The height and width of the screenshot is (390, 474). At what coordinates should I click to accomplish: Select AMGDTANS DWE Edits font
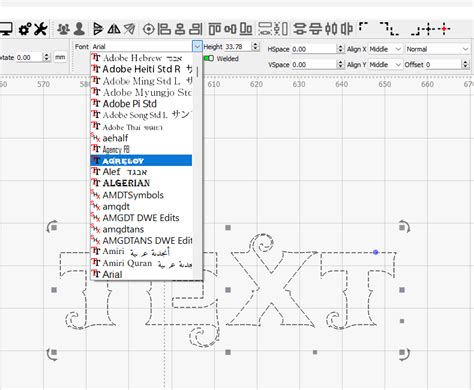(x=141, y=240)
